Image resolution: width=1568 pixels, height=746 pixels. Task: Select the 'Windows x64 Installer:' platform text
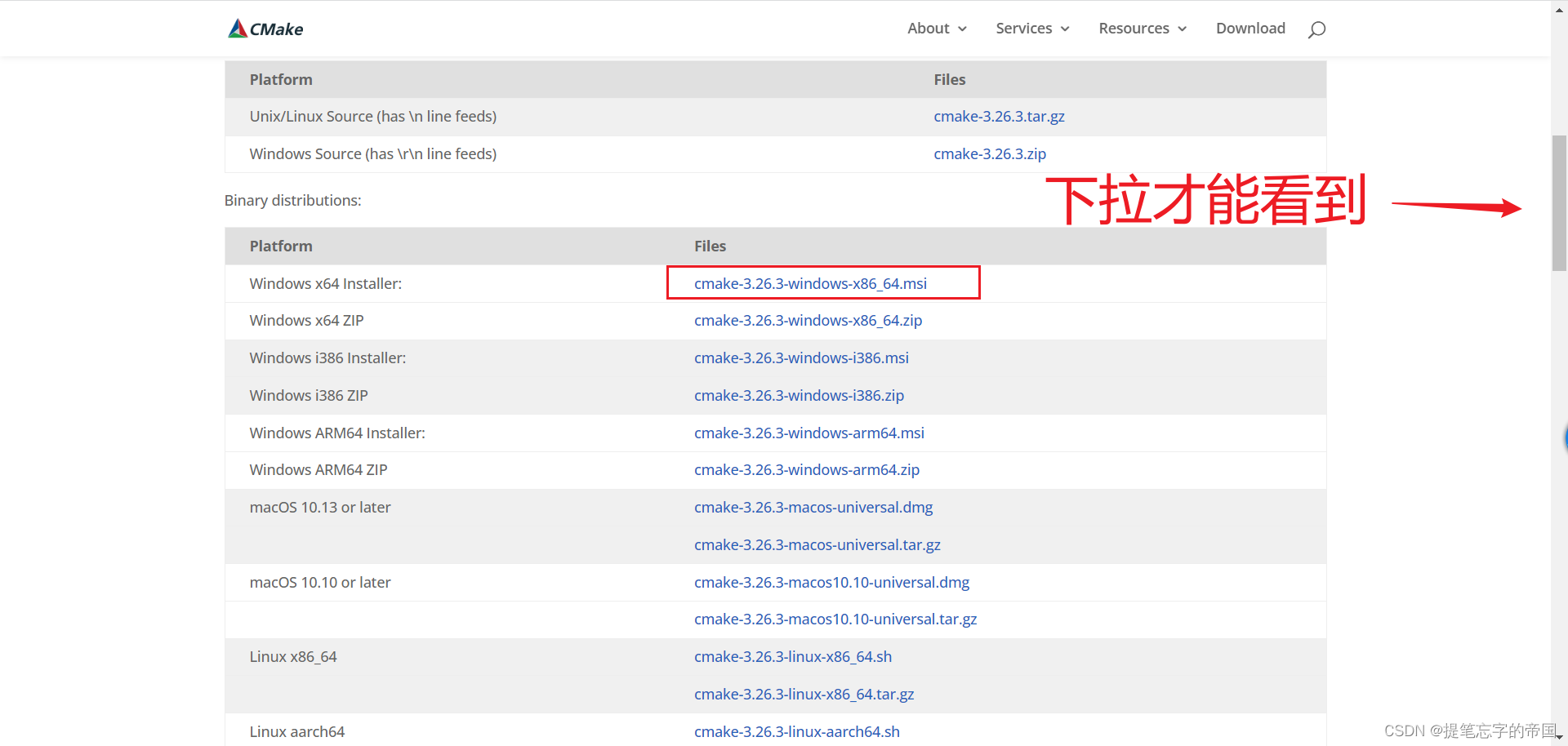[326, 284]
